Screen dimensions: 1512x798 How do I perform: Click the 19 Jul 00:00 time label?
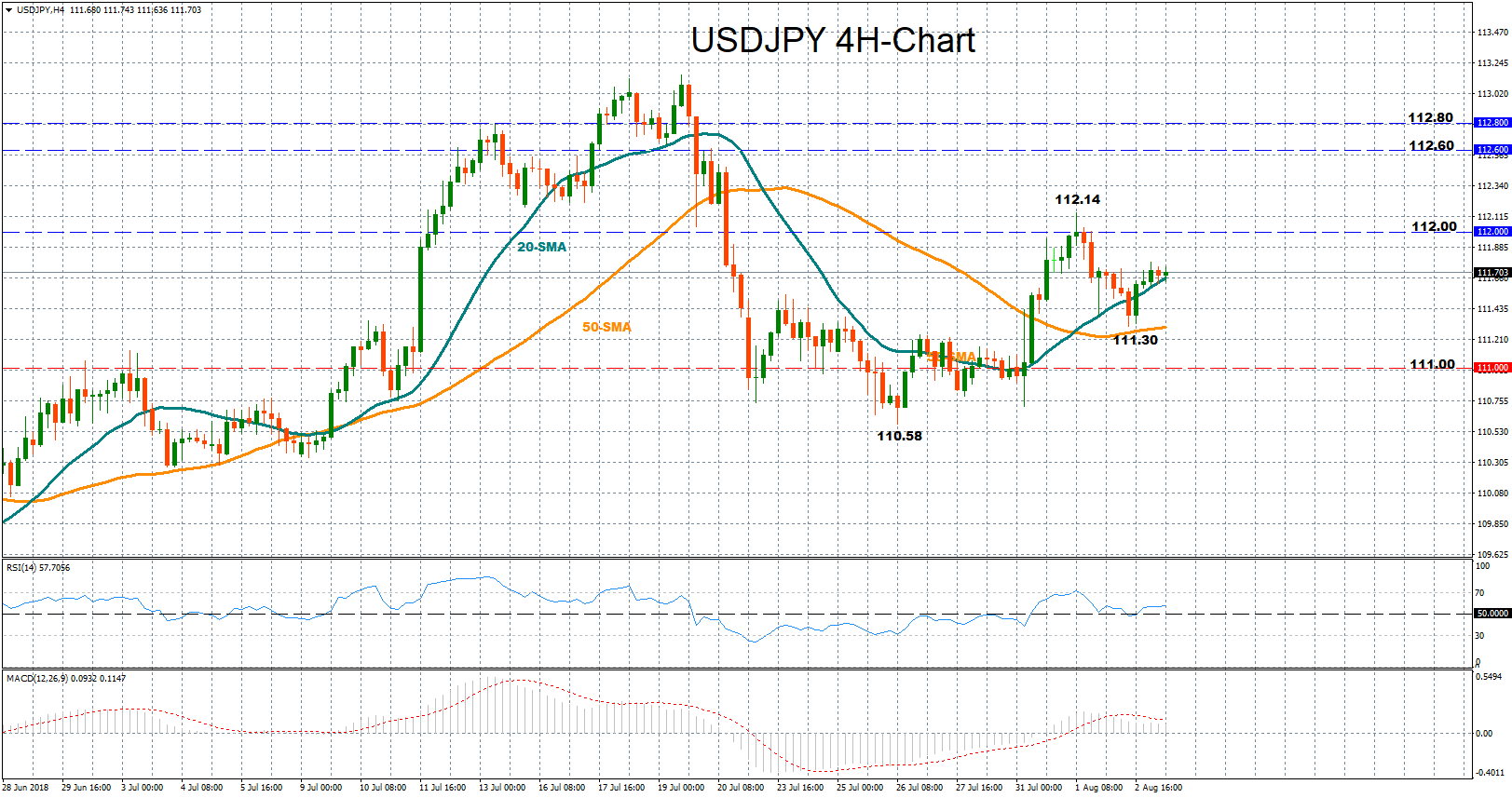[681, 788]
